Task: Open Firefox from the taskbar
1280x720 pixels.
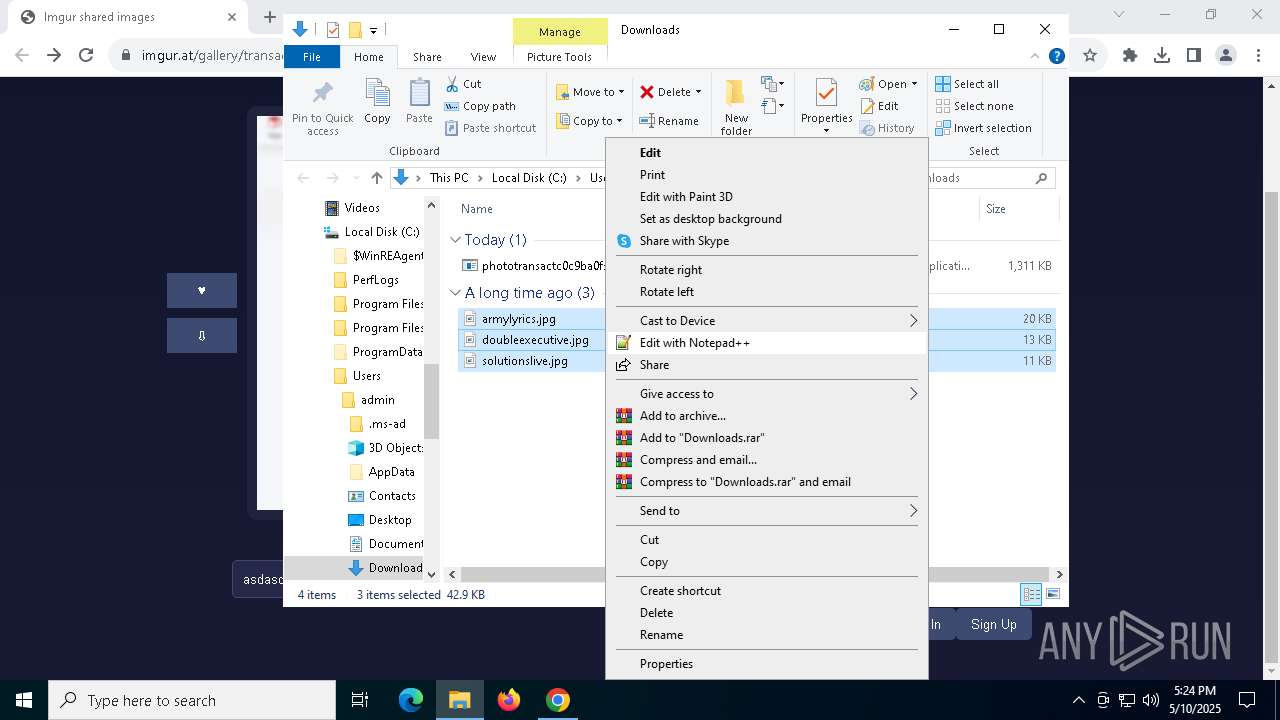Action: (x=509, y=700)
